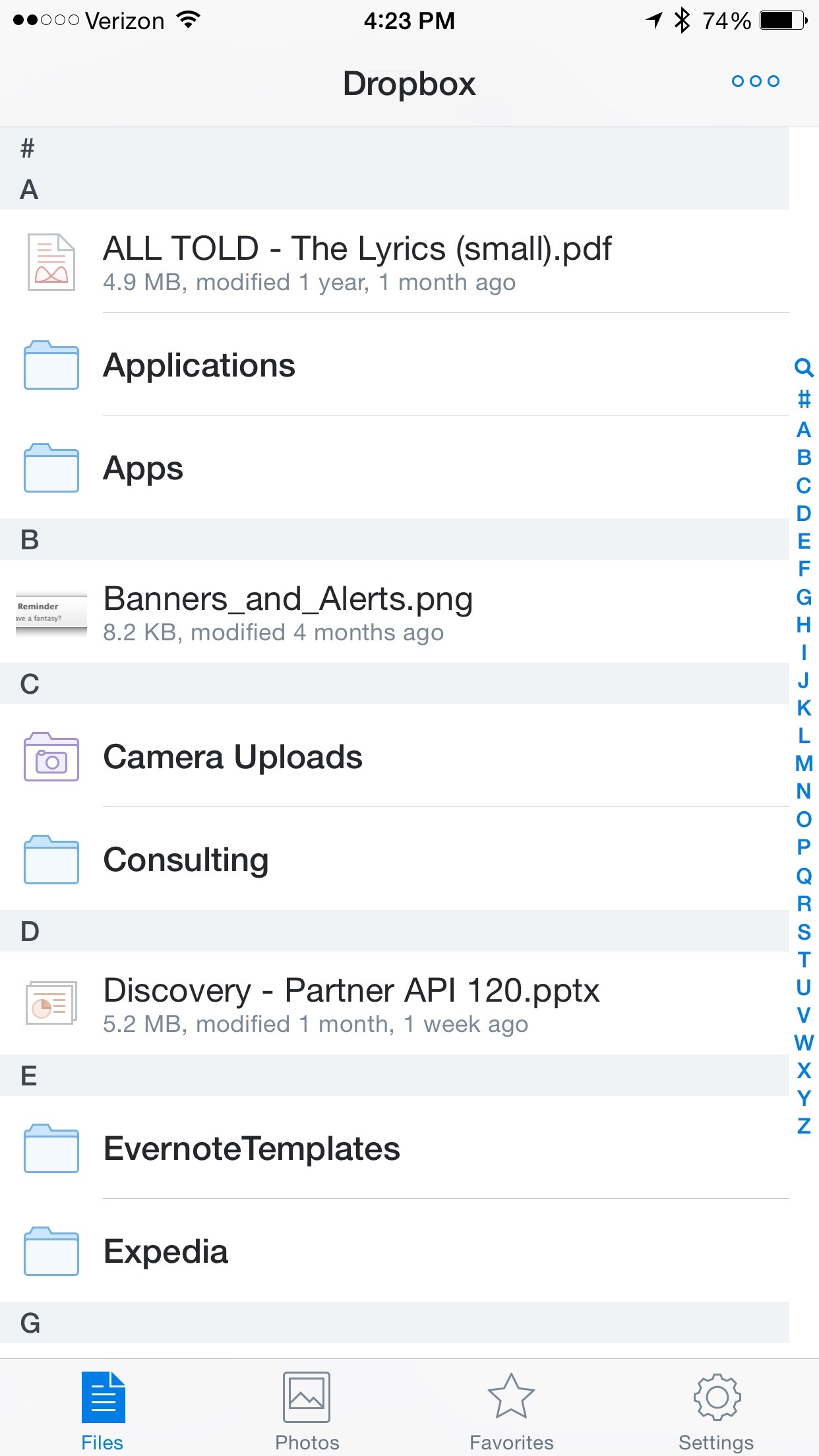
Task: Open the Expedia folder name
Action: click(x=166, y=1252)
